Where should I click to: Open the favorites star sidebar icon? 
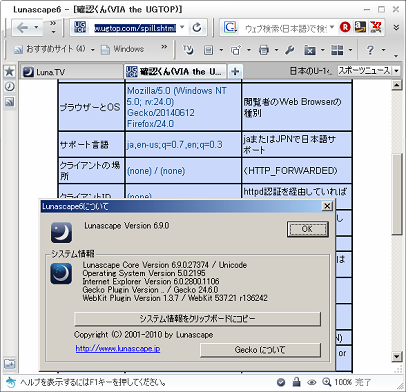(9, 71)
